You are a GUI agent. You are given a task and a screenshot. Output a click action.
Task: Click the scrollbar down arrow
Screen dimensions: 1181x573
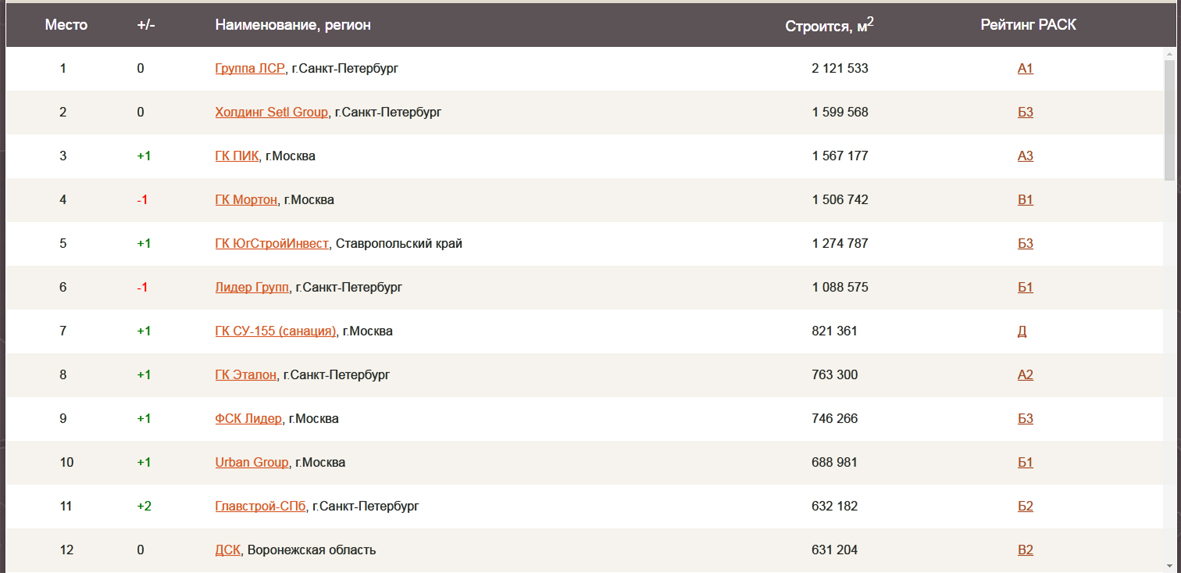pyautogui.click(x=1170, y=566)
